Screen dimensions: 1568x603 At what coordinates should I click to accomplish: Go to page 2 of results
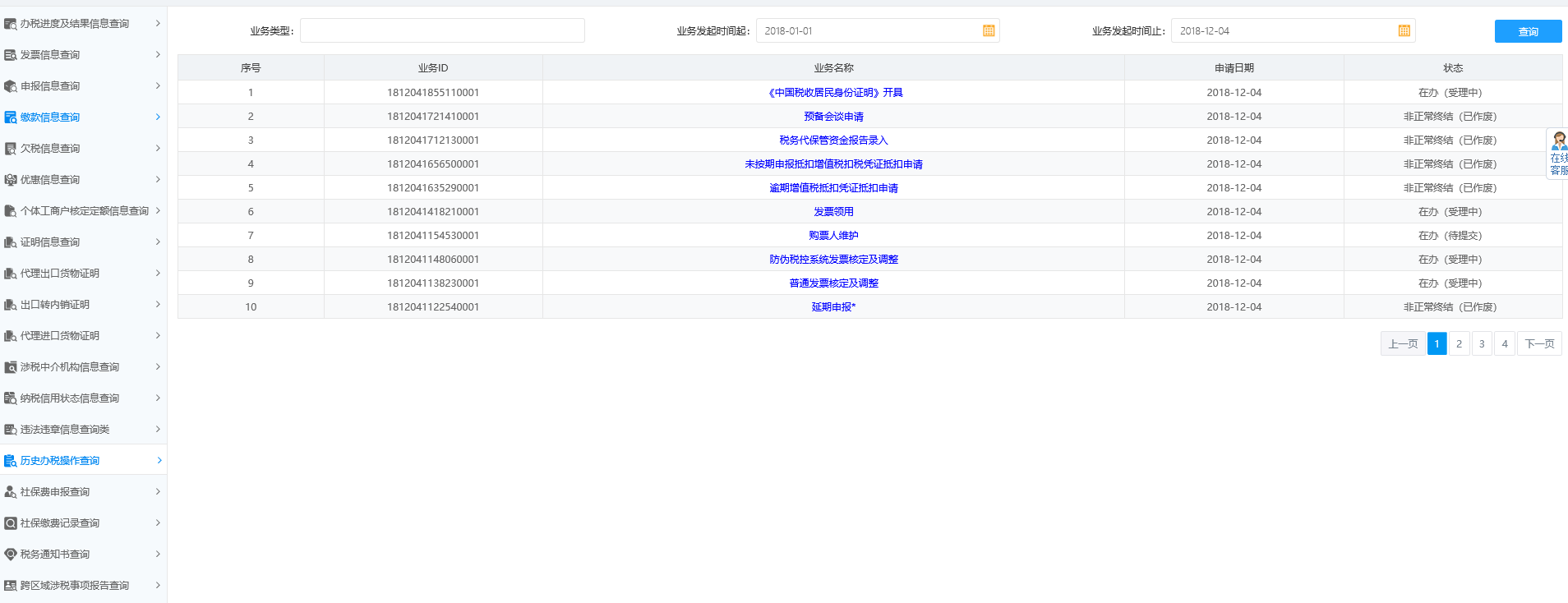click(1459, 343)
